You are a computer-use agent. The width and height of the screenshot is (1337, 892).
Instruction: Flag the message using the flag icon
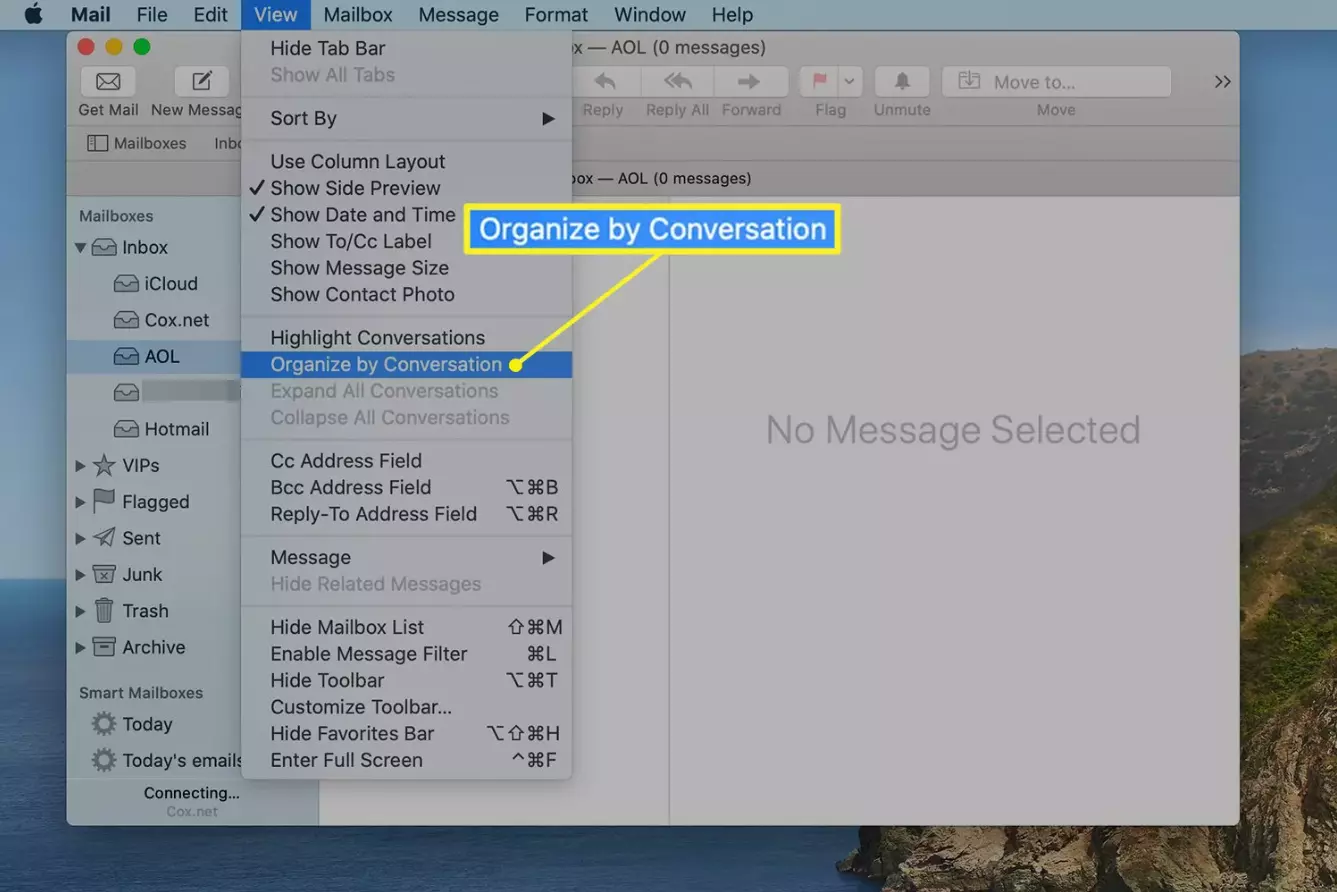[819, 81]
